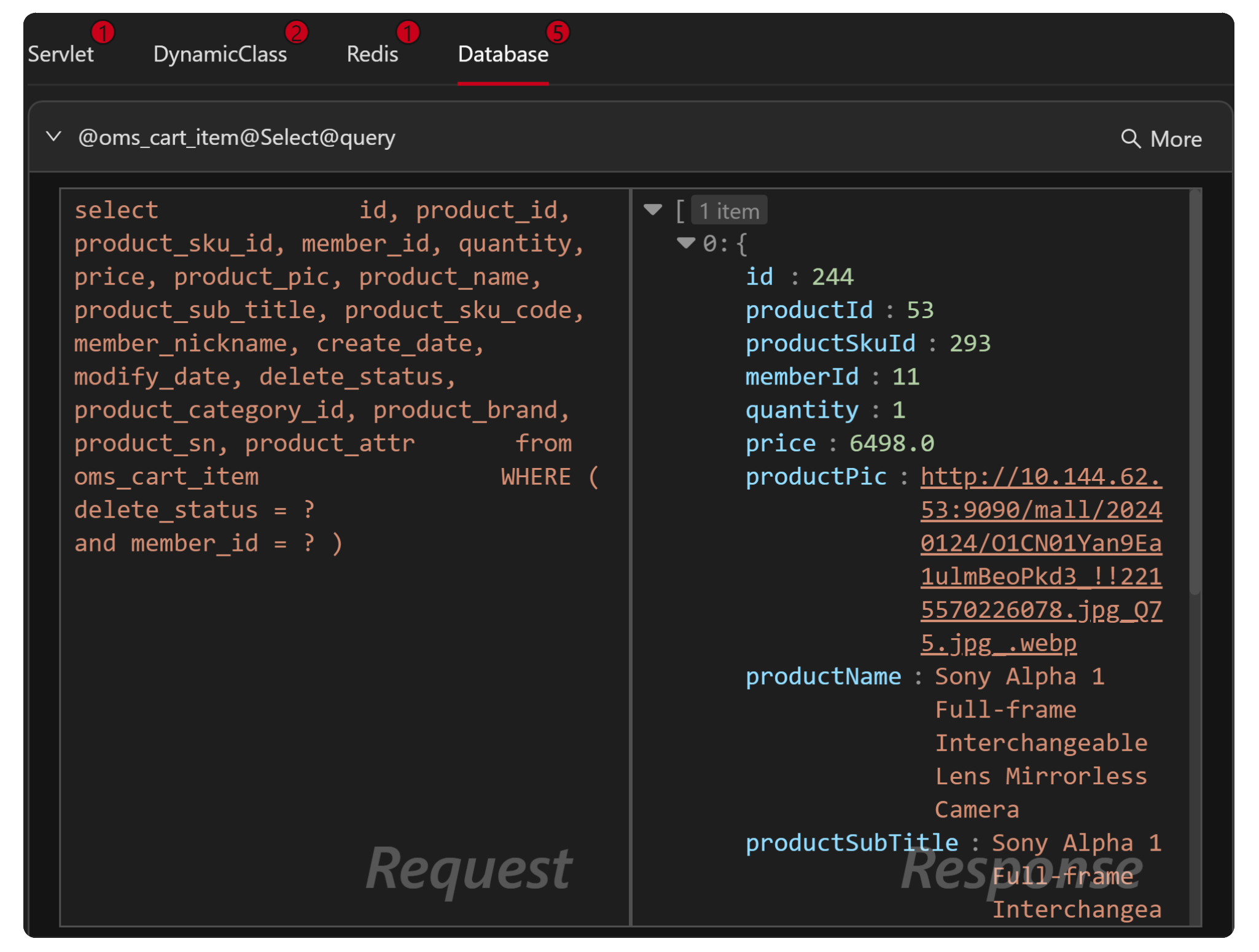The image size is (1259, 952).
Task: Click the '1 item' count badge
Action: (728, 210)
